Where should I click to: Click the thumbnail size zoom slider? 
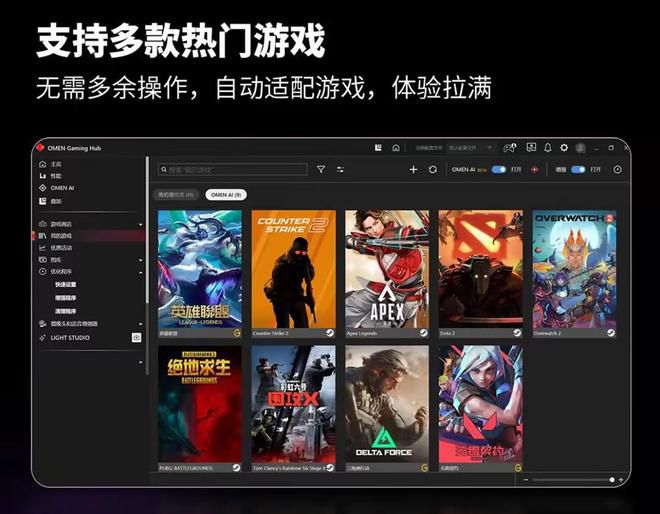point(572,480)
